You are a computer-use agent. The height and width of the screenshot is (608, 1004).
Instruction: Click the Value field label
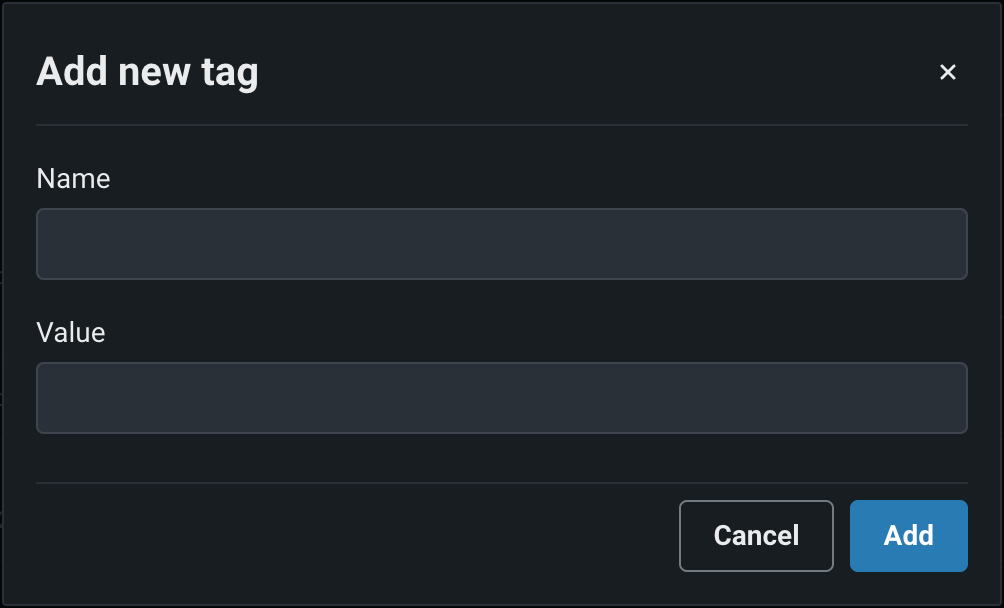pos(71,332)
